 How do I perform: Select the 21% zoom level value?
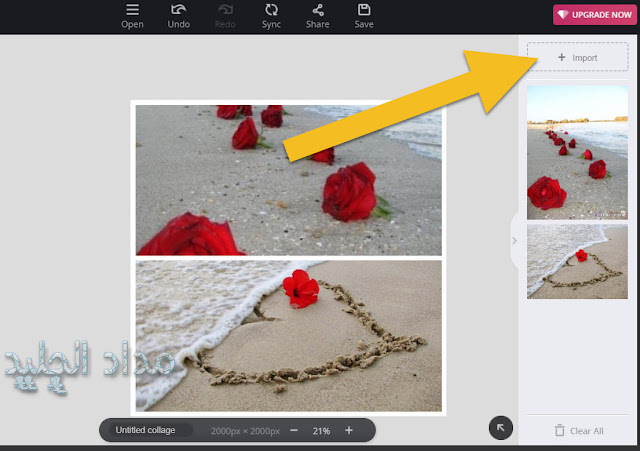[x=321, y=431]
